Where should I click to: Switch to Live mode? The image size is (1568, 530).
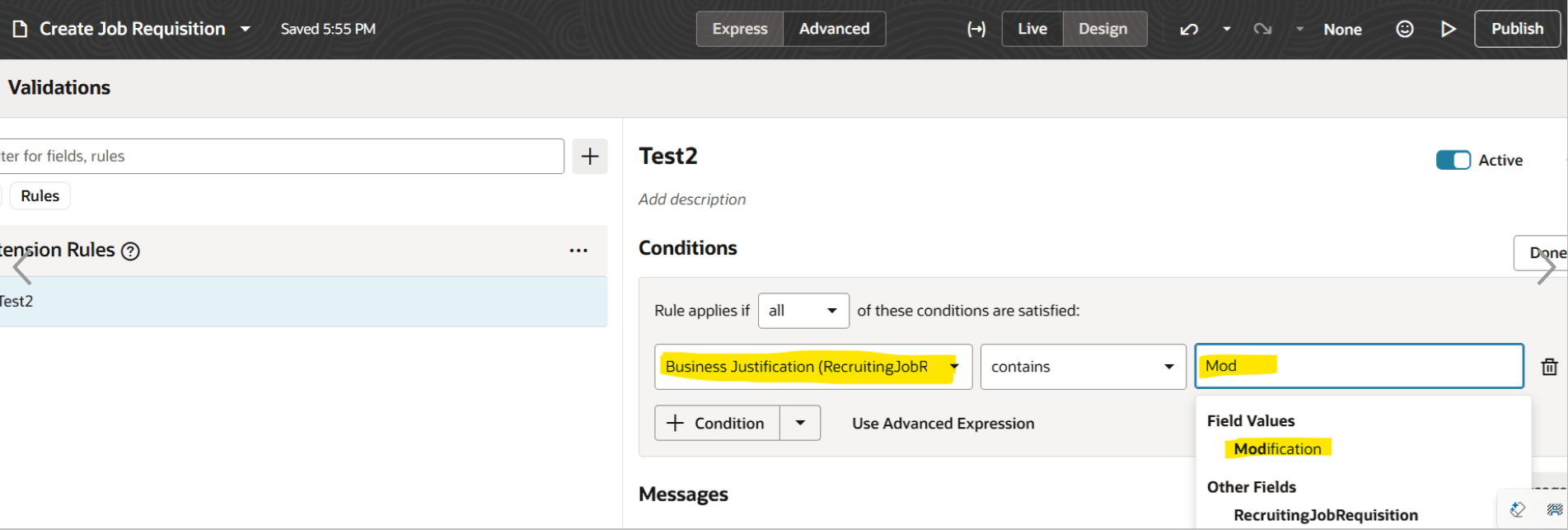[x=1032, y=29]
